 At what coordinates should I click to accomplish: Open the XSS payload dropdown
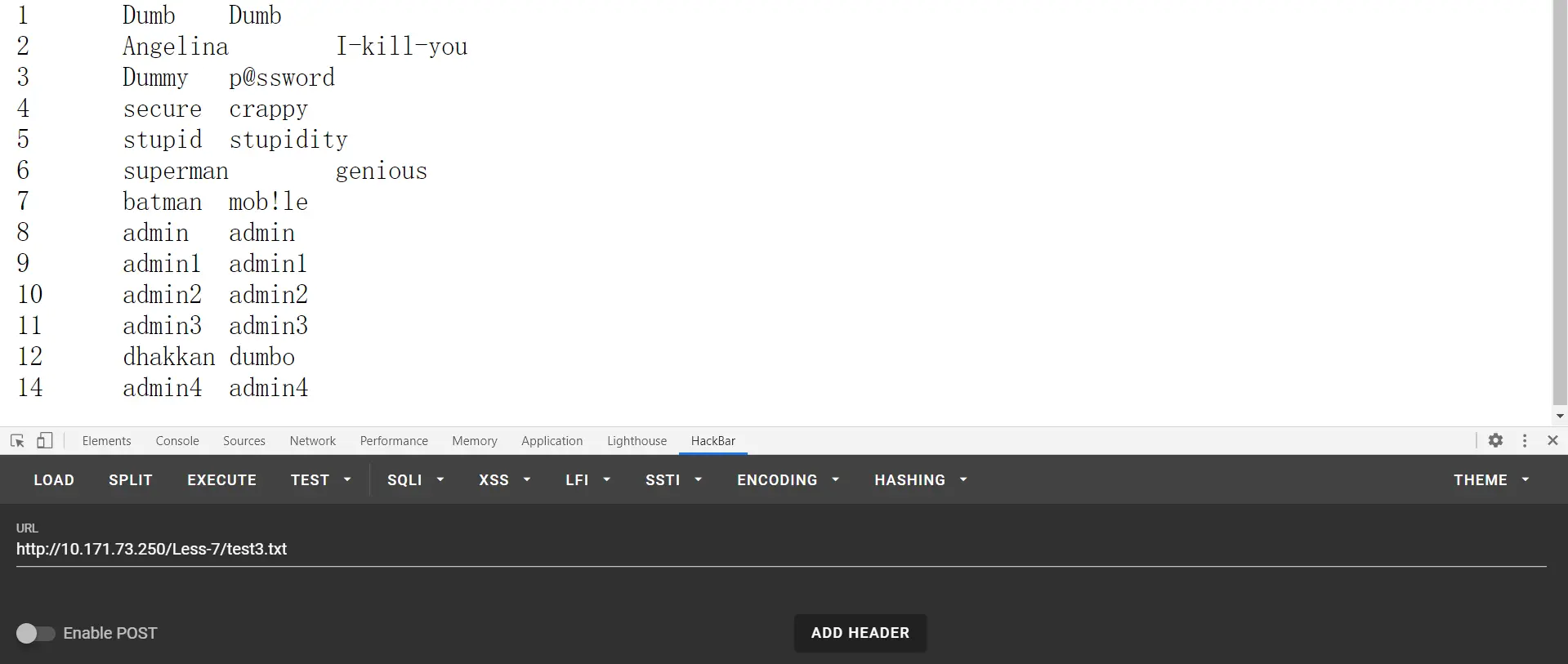click(504, 480)
